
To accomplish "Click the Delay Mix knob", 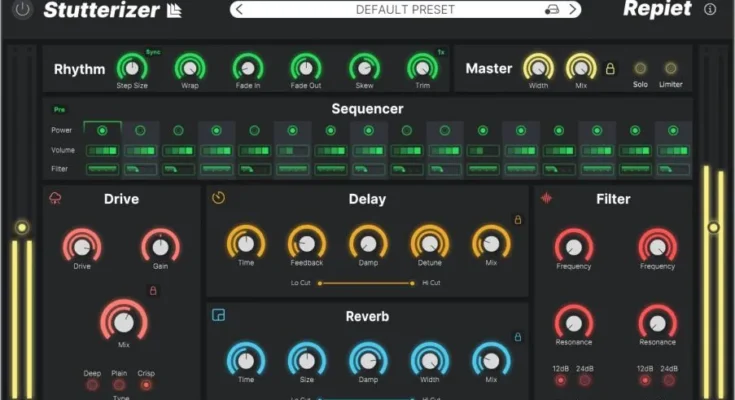I will [x=491, y=243].
